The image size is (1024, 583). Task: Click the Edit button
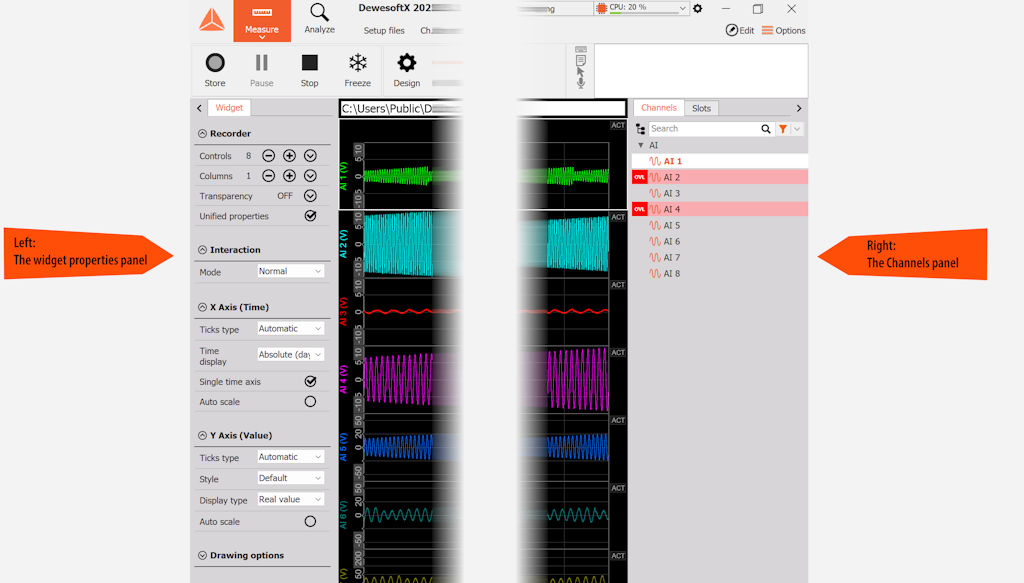coord(739,30)
